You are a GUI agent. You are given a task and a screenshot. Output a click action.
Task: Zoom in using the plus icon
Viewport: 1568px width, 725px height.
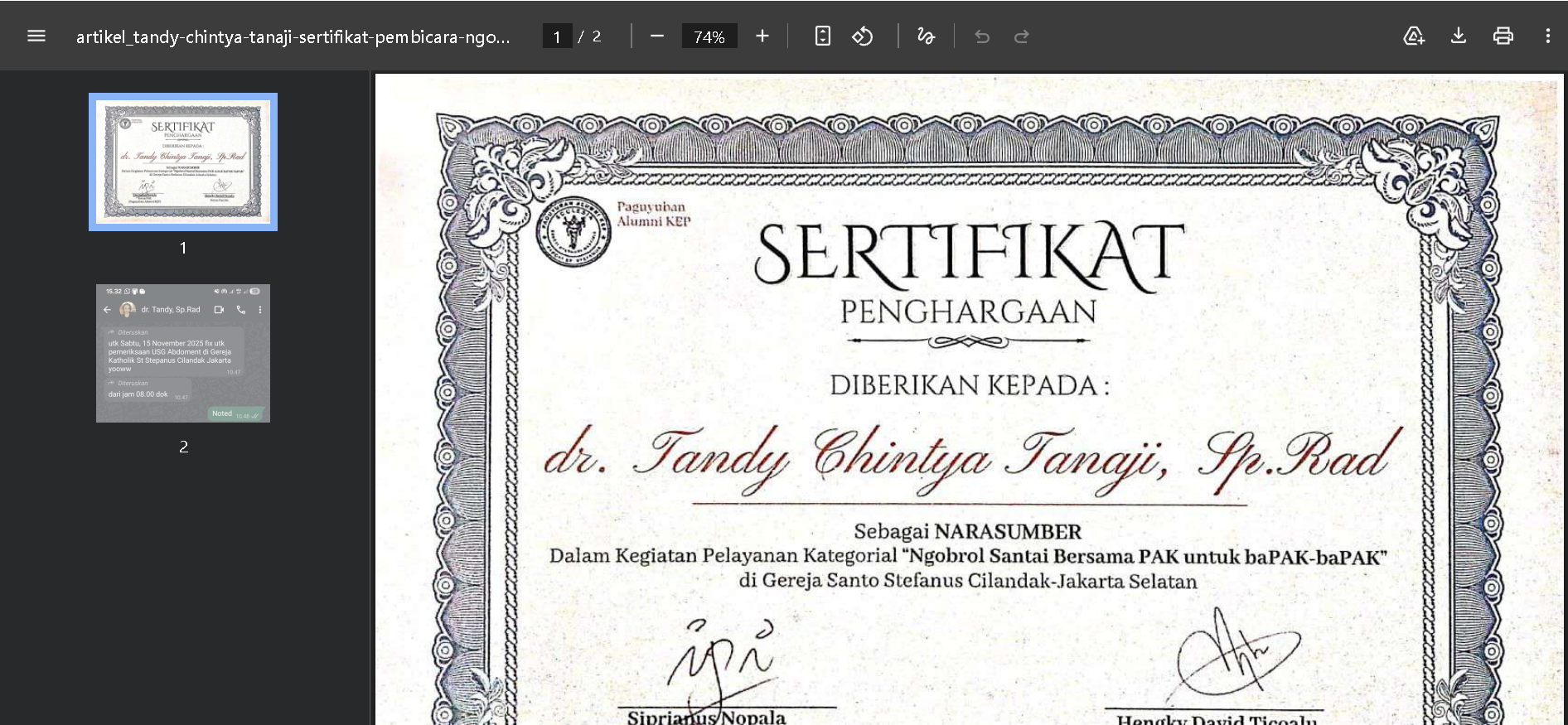[x=762, y=36]
